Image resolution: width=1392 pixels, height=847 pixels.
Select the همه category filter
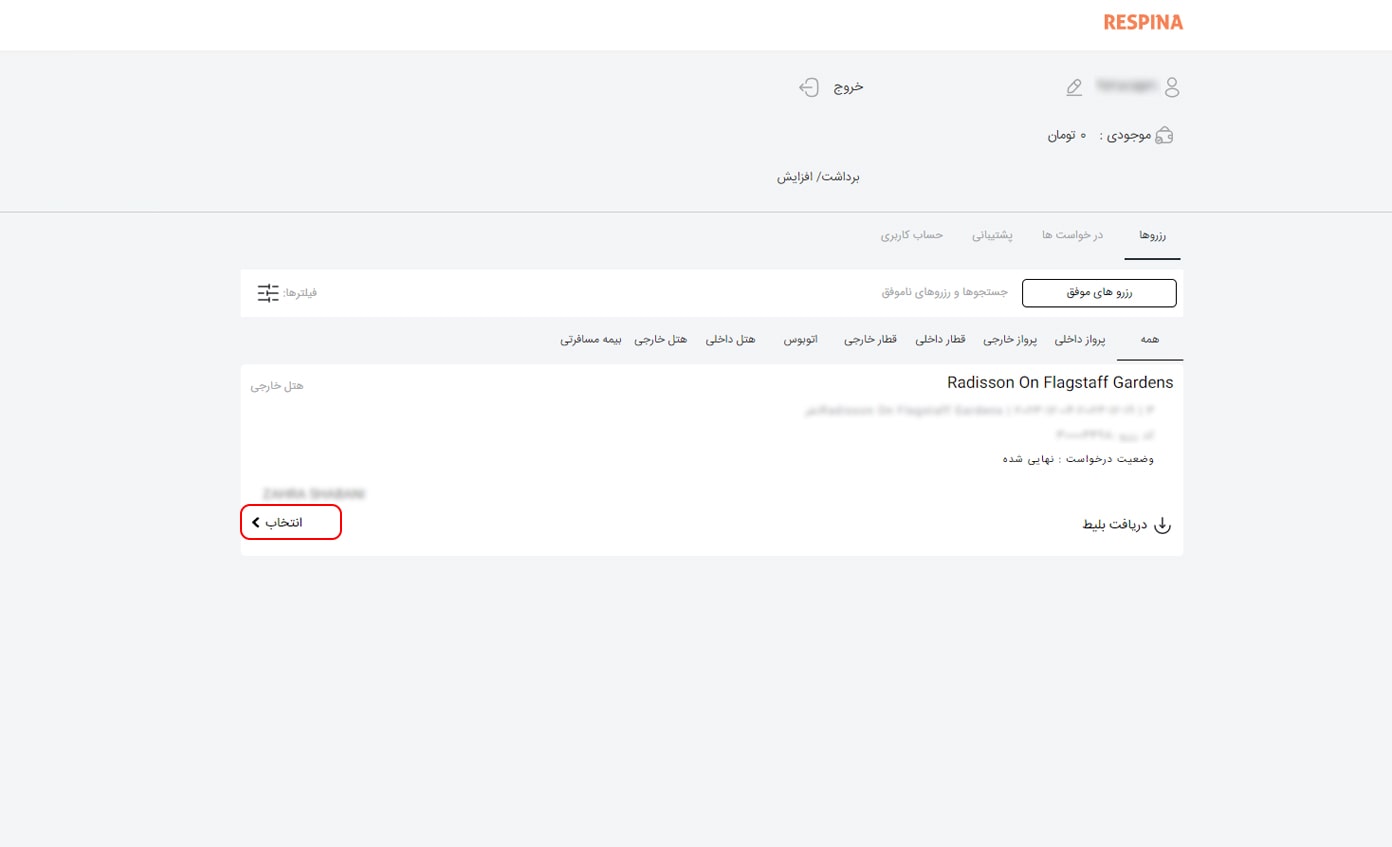pos(1149,340)
